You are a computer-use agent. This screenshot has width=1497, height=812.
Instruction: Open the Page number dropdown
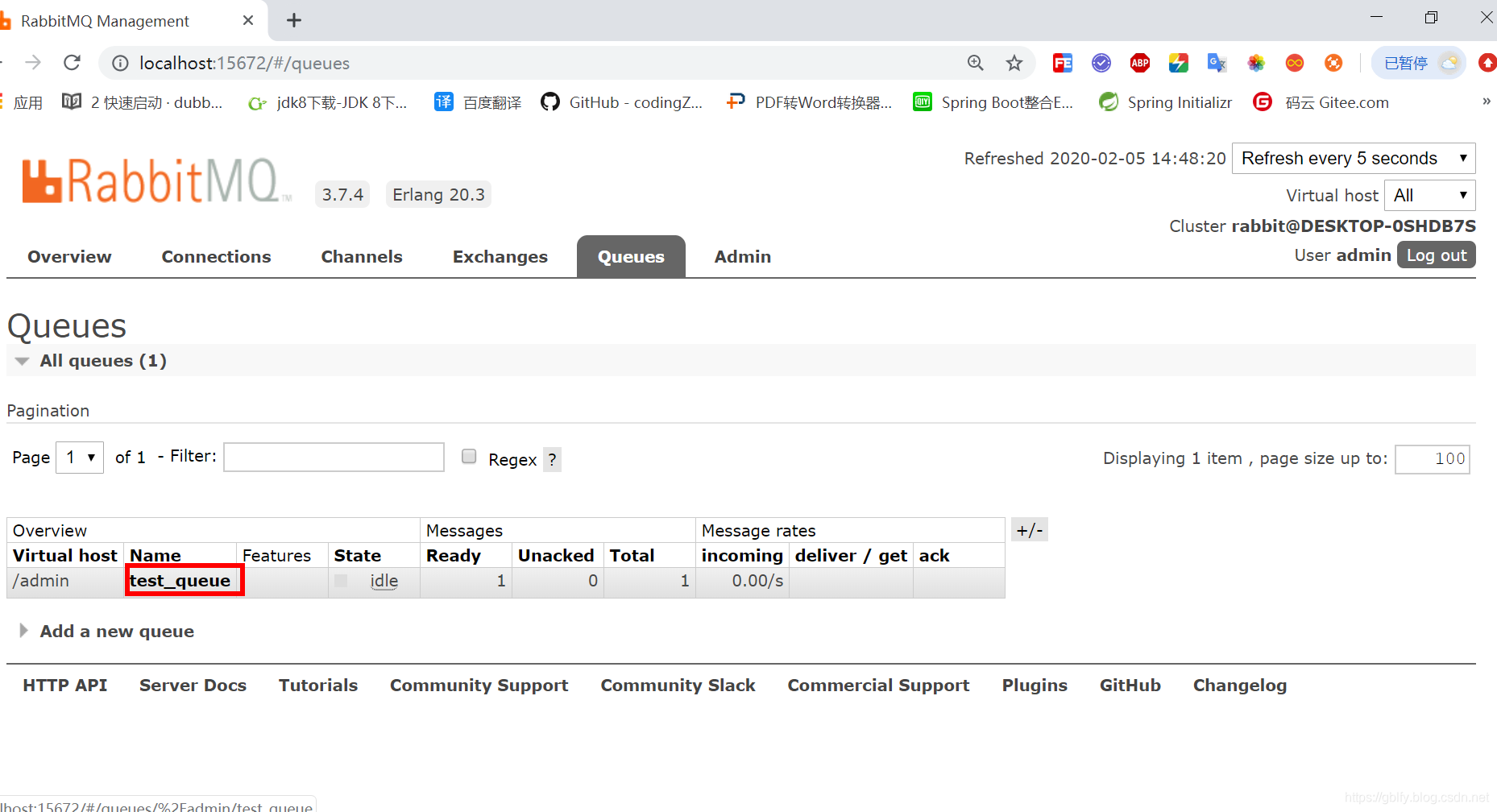tap(80, 458)
